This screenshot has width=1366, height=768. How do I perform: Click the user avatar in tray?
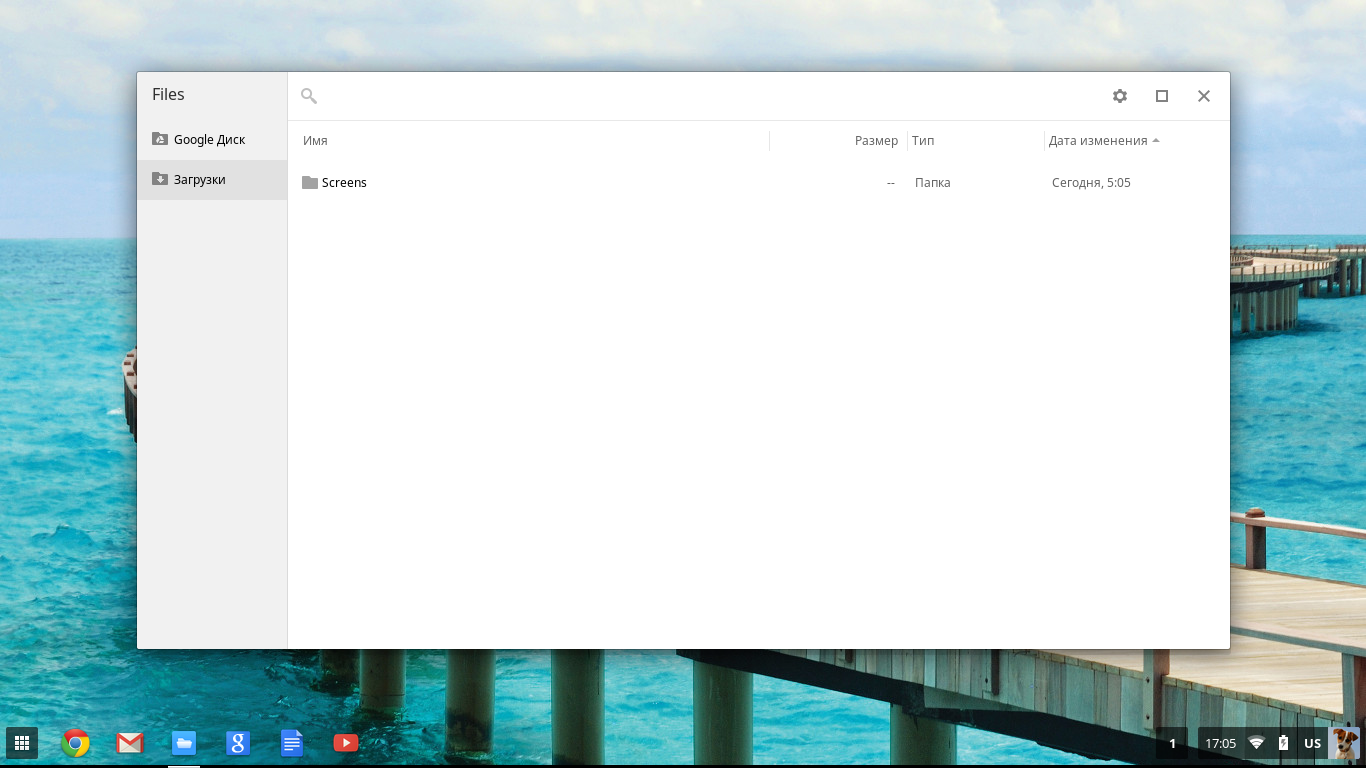1344,743
